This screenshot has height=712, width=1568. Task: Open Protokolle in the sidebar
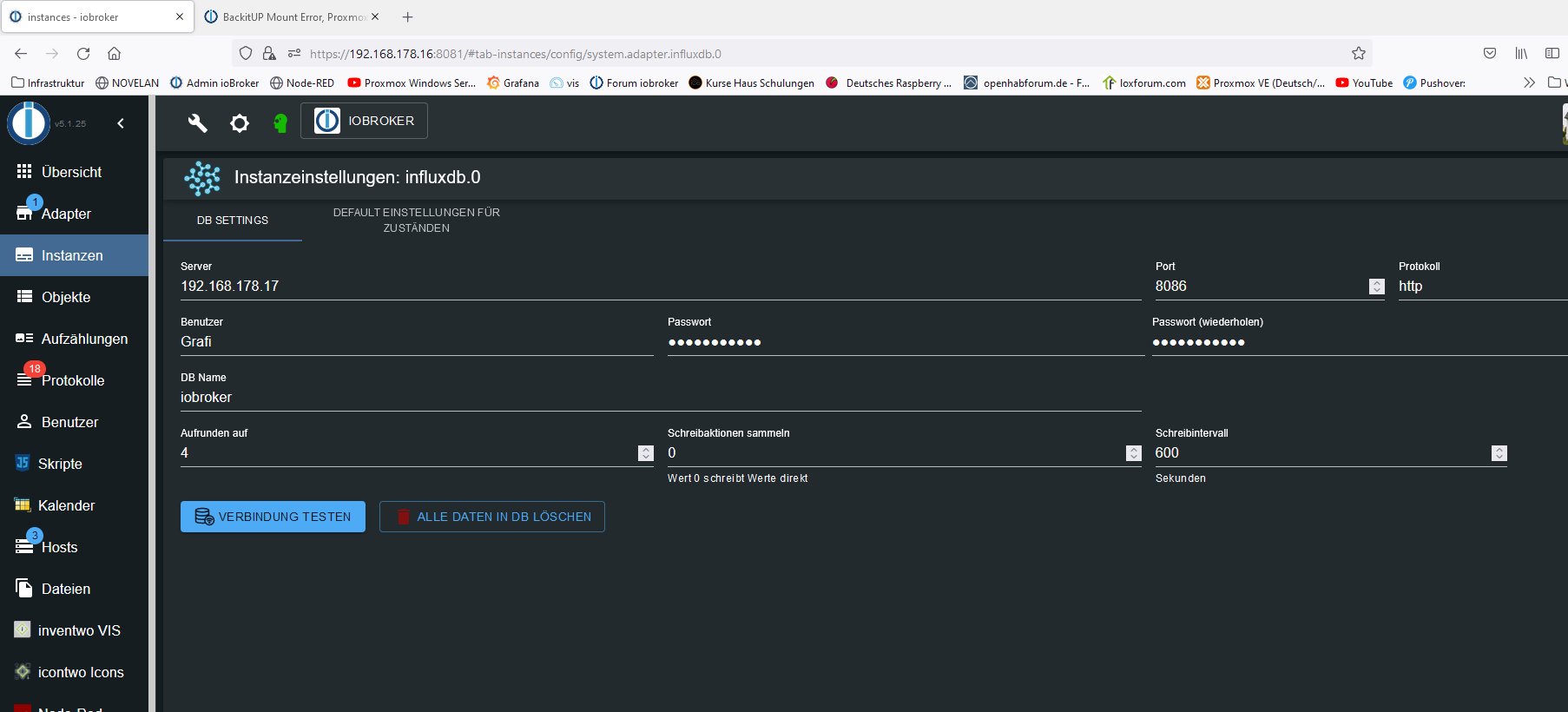coord(75,380)
